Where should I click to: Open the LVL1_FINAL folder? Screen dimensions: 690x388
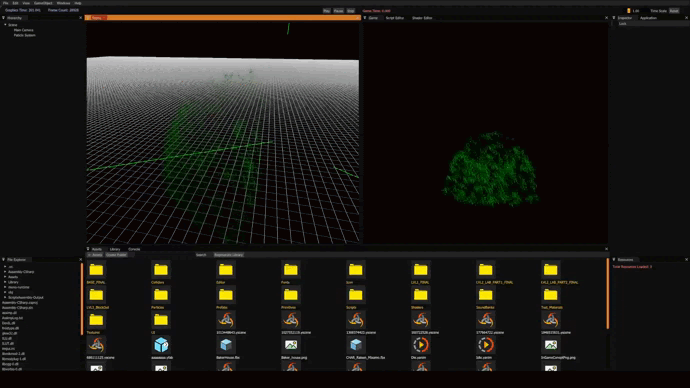click(420, 270)
